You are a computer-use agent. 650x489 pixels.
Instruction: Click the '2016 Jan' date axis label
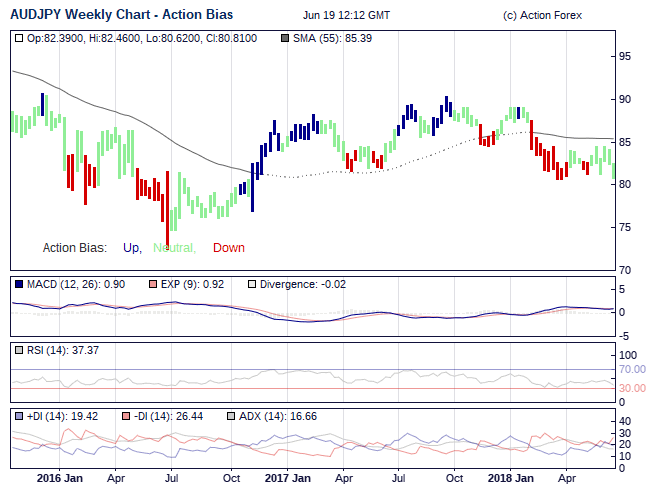tap(60, 478)
